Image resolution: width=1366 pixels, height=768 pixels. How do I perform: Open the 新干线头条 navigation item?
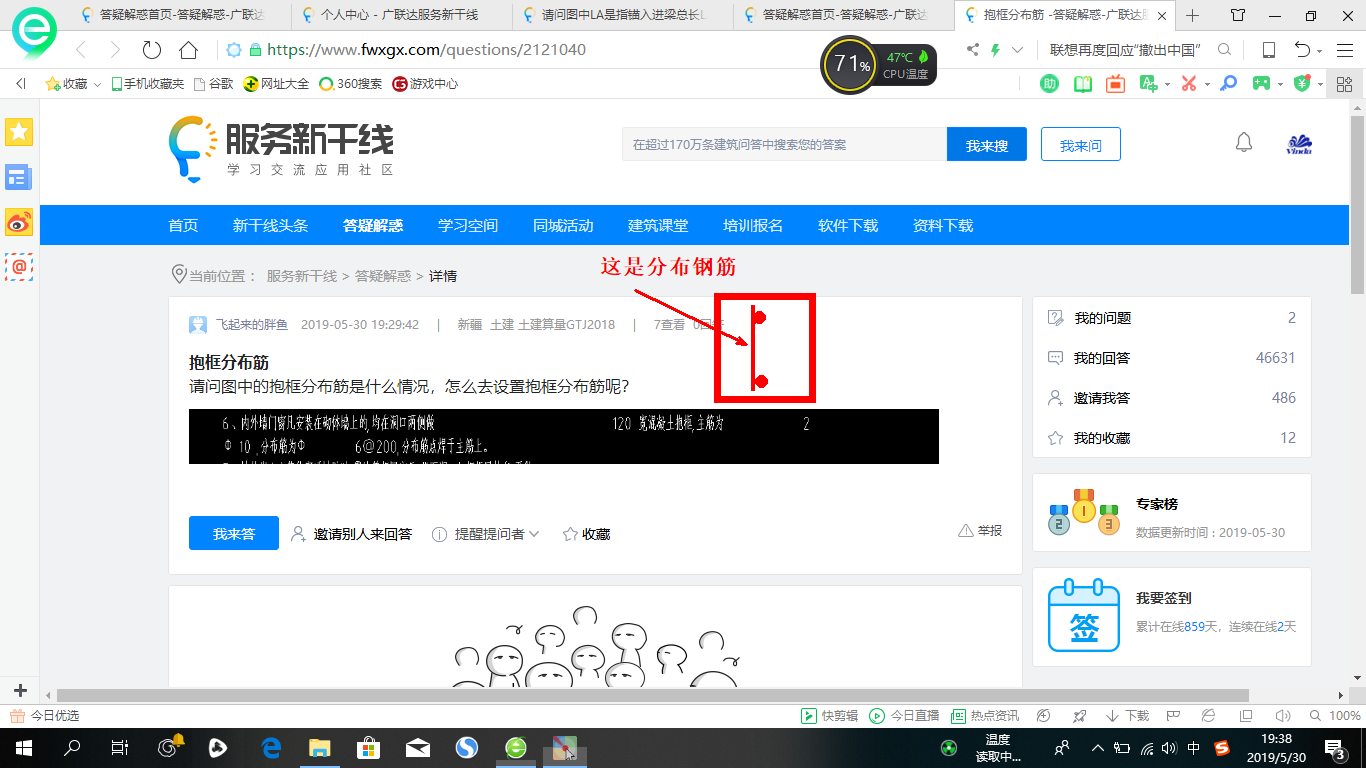point(270,226)
